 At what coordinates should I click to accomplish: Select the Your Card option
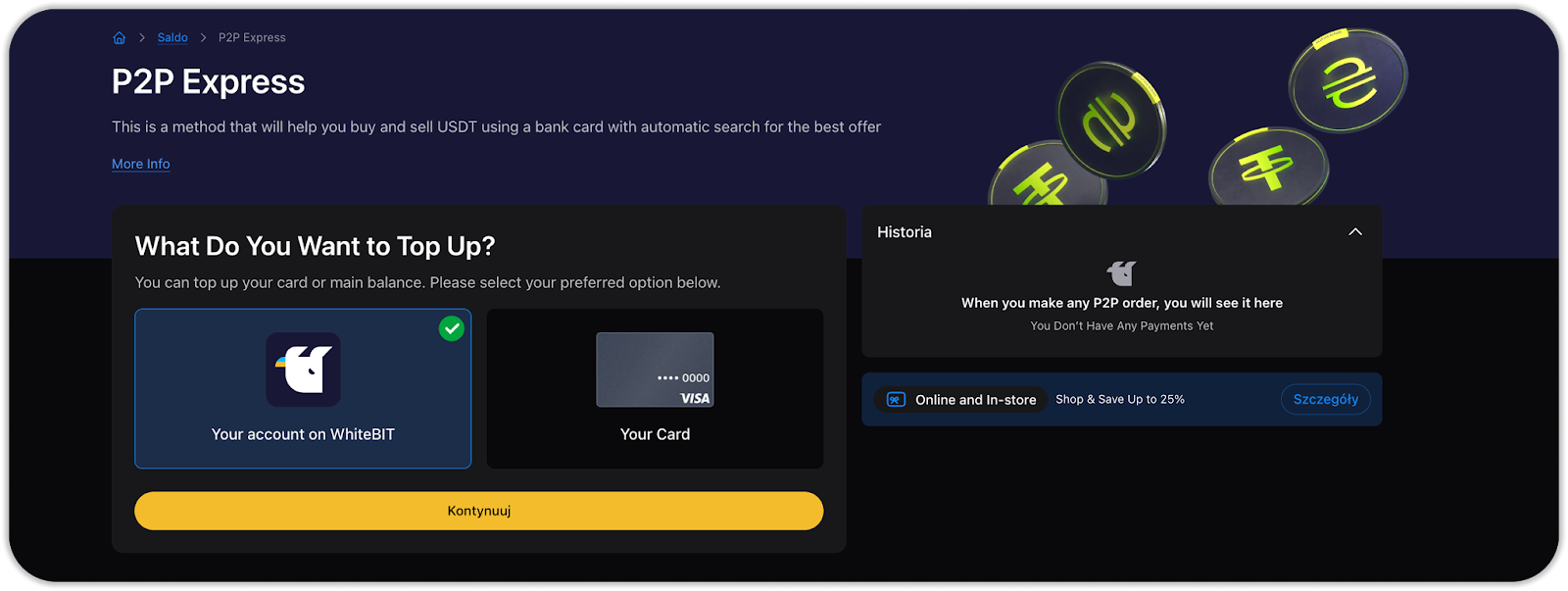click(x=655, y=434)
